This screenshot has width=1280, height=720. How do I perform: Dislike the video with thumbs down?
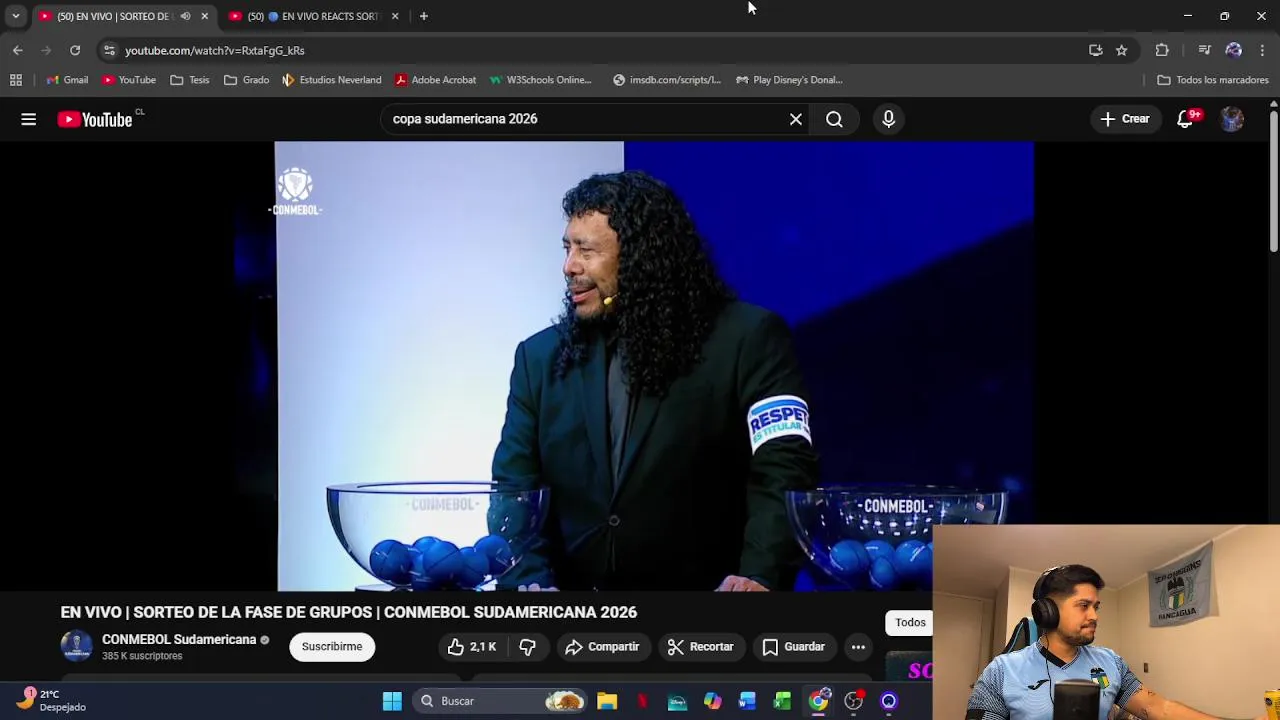coord(527,647)
